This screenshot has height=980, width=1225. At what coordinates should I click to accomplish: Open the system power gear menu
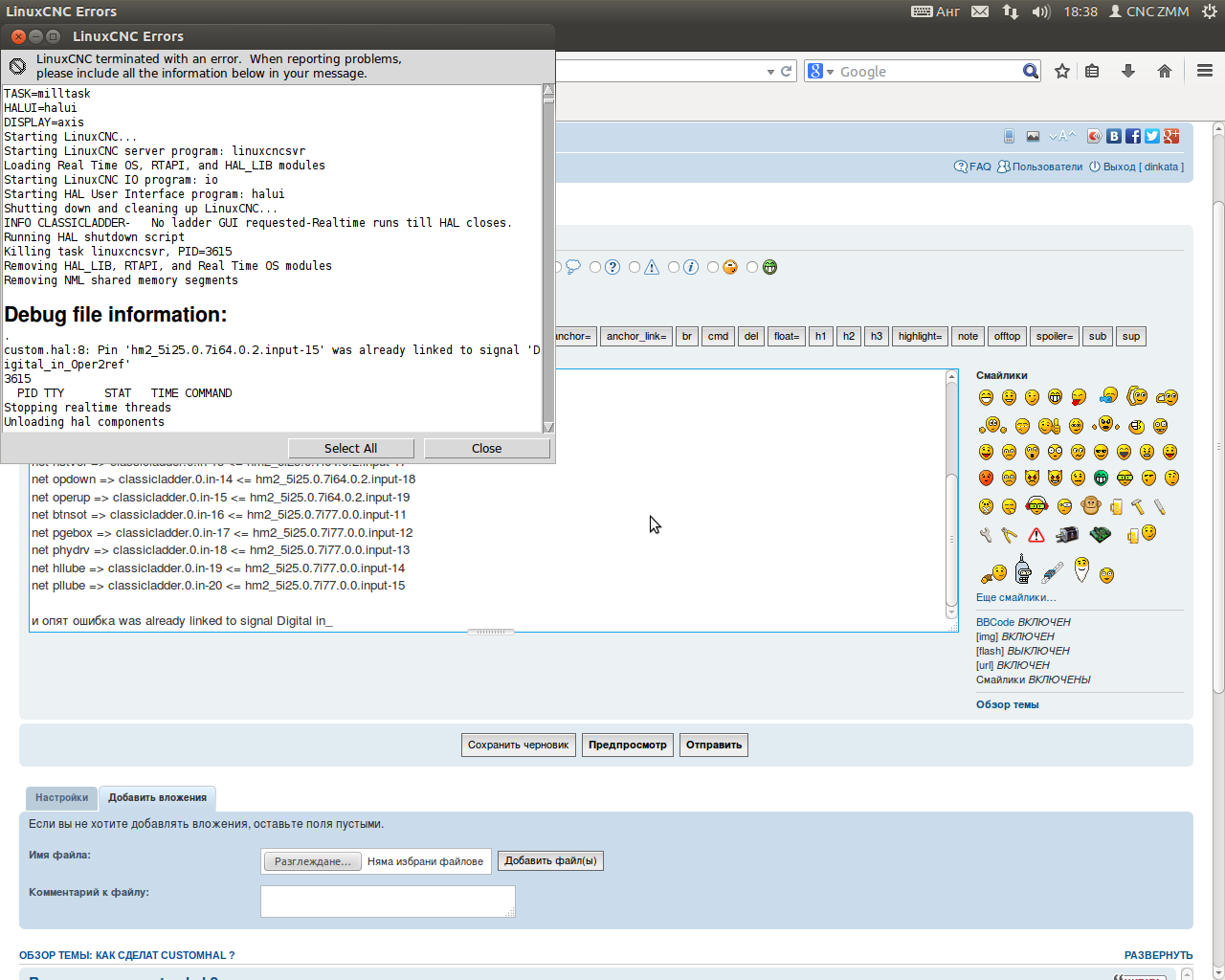click(1208, 11)
